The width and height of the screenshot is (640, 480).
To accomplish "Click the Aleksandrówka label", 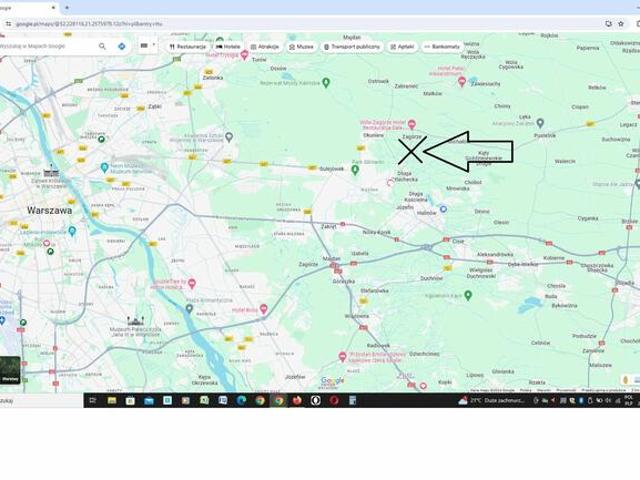I will tap(495, 254).
